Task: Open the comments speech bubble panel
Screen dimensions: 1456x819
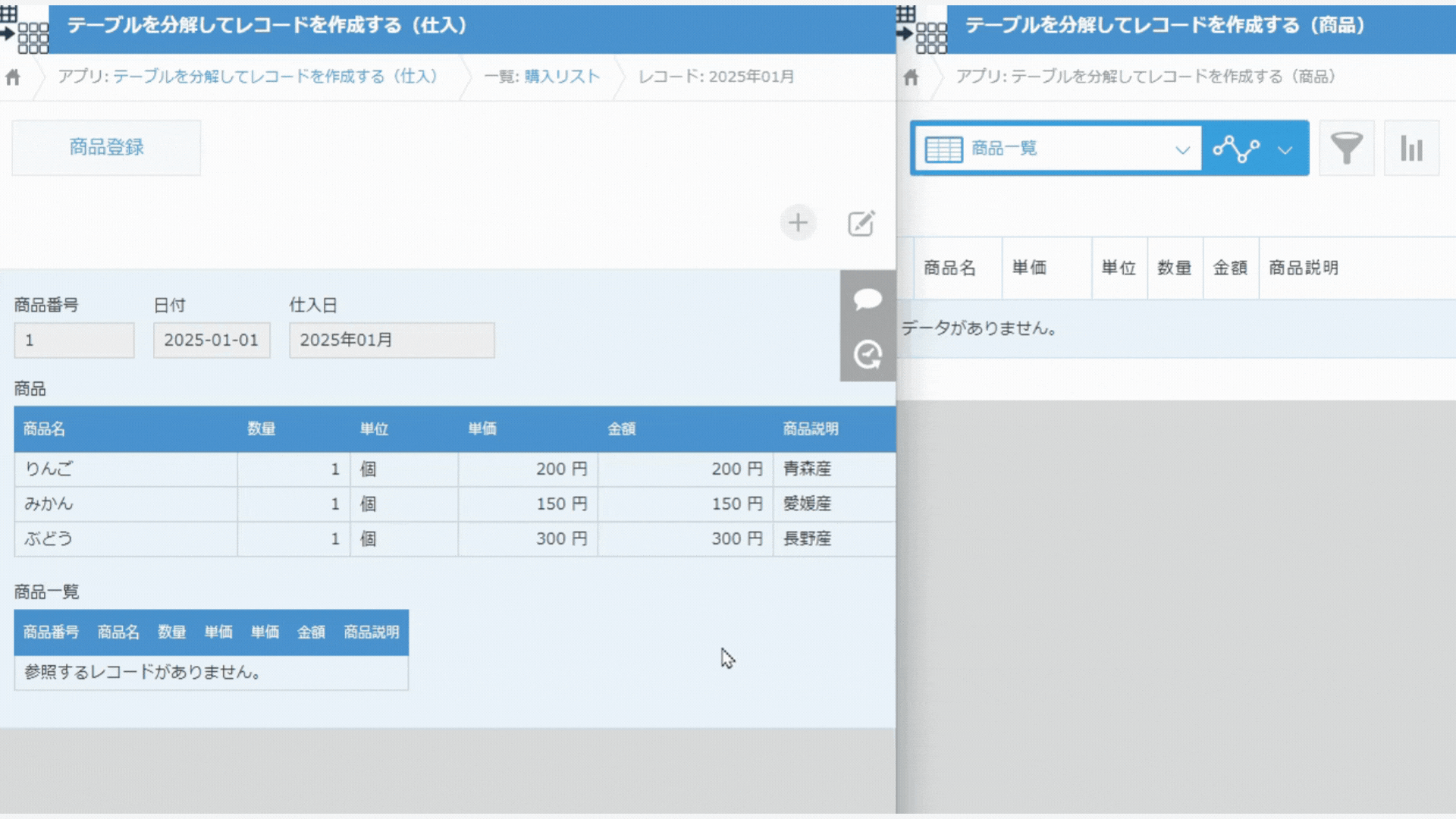Action: (x=868, y=300)
